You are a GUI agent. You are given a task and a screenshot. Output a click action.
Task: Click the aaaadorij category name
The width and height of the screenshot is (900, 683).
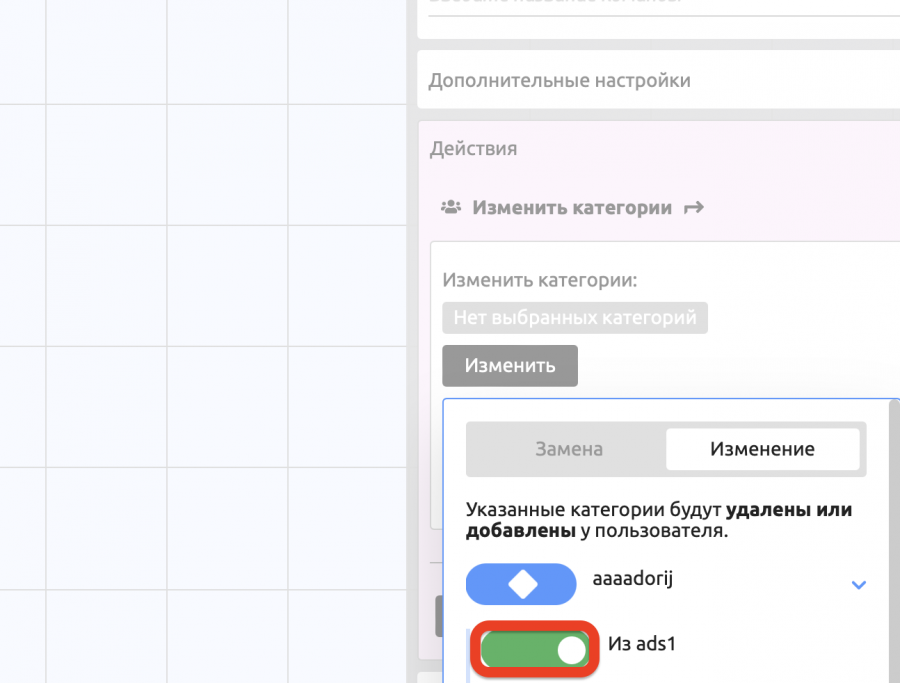632,579
